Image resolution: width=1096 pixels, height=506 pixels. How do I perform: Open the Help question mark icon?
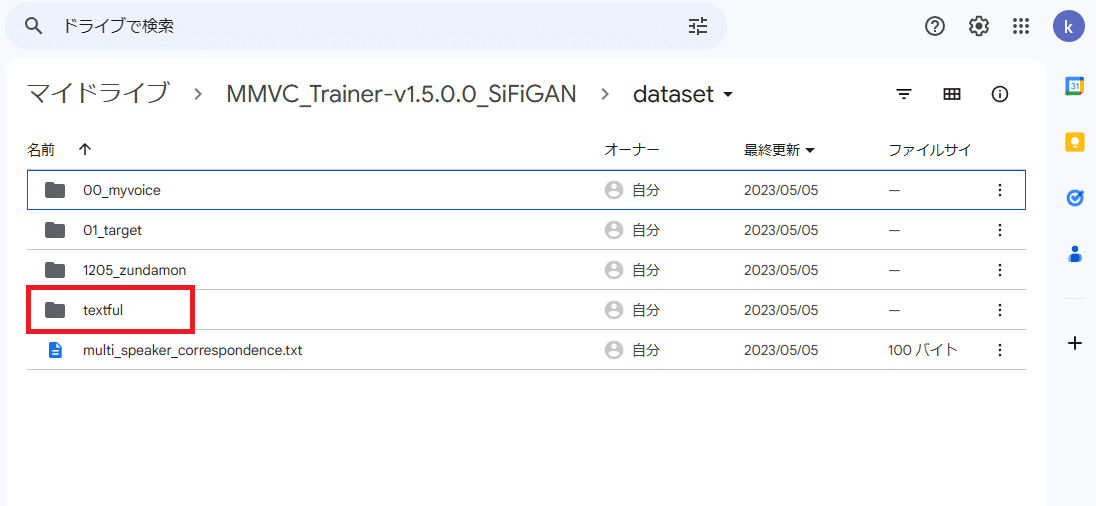[x=935, y=27]
